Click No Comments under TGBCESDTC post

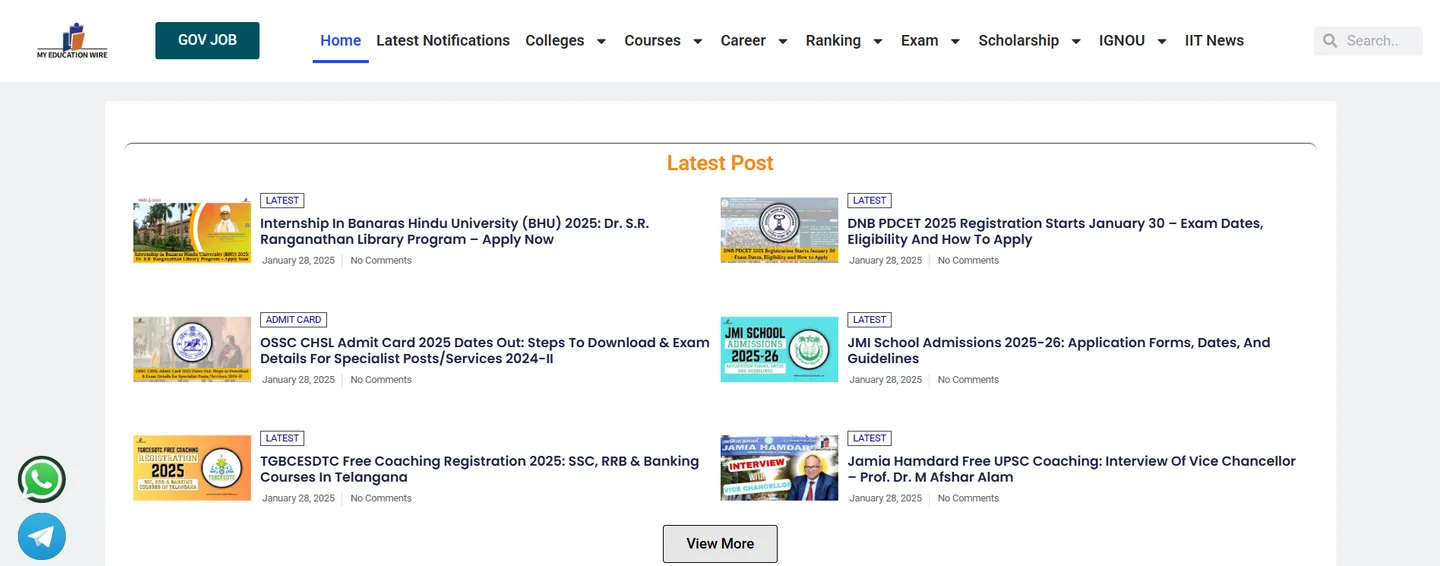click(x=381, y=498)
